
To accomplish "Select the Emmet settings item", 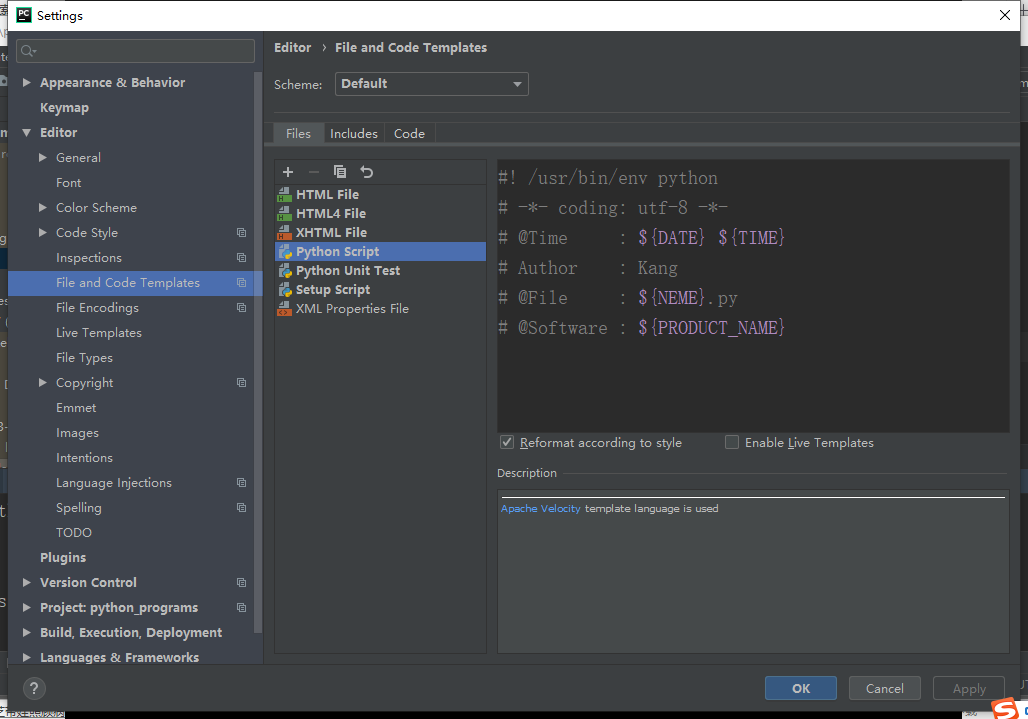I will (x=76, y=408).
